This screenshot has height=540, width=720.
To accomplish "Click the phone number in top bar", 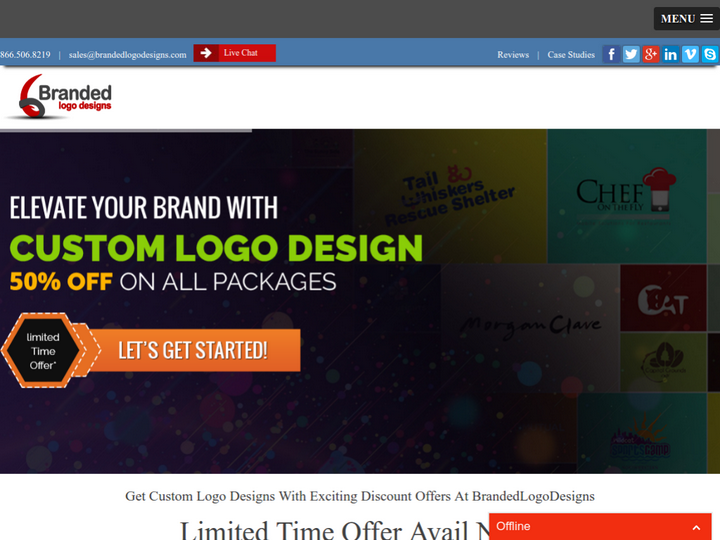I will pyautogui.click(x=25, y=55).
